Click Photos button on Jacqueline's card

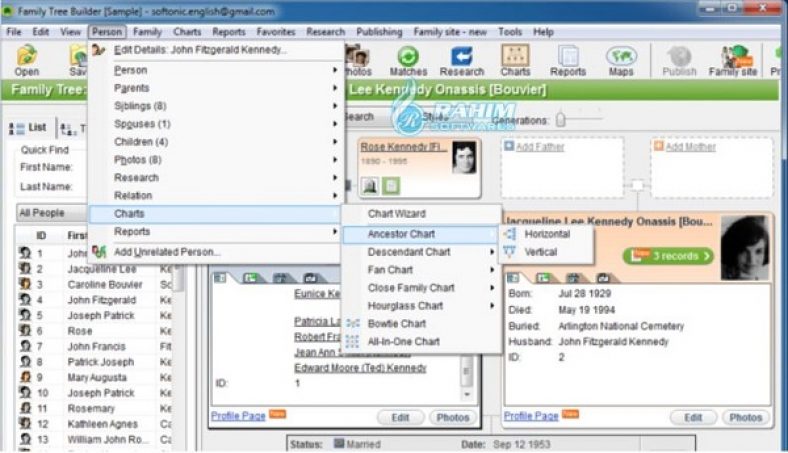click(x=745, y=417)
